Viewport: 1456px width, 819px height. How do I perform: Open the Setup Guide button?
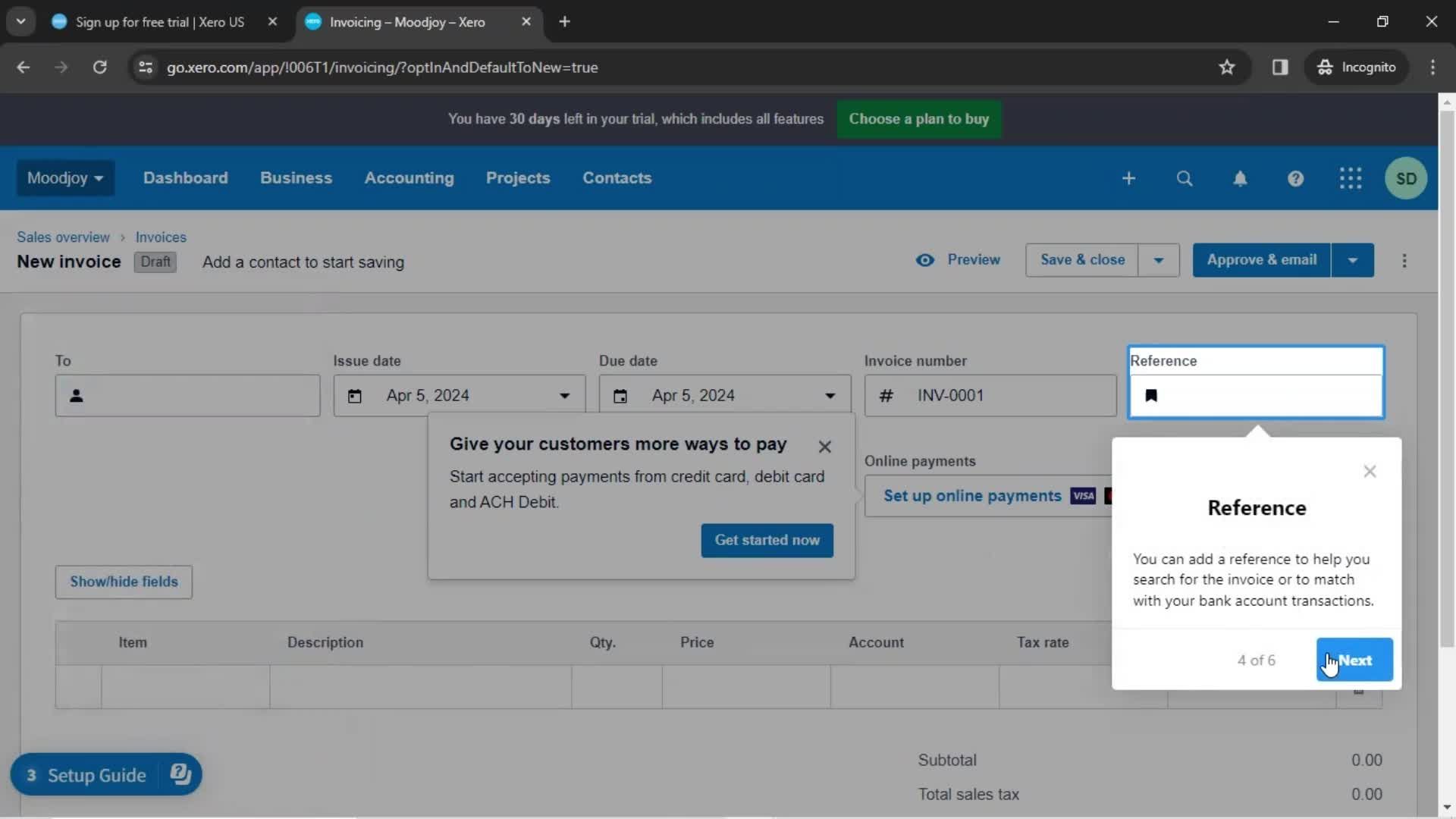click(x=106, y=774)
